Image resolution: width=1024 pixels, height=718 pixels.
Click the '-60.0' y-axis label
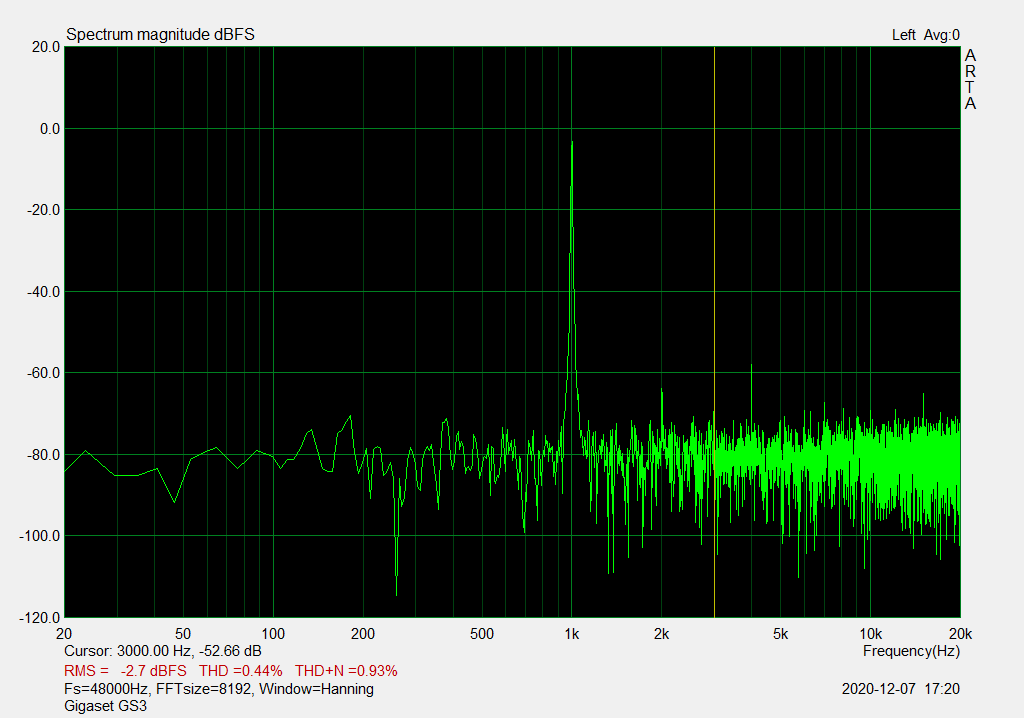click(x=43, y=373)
